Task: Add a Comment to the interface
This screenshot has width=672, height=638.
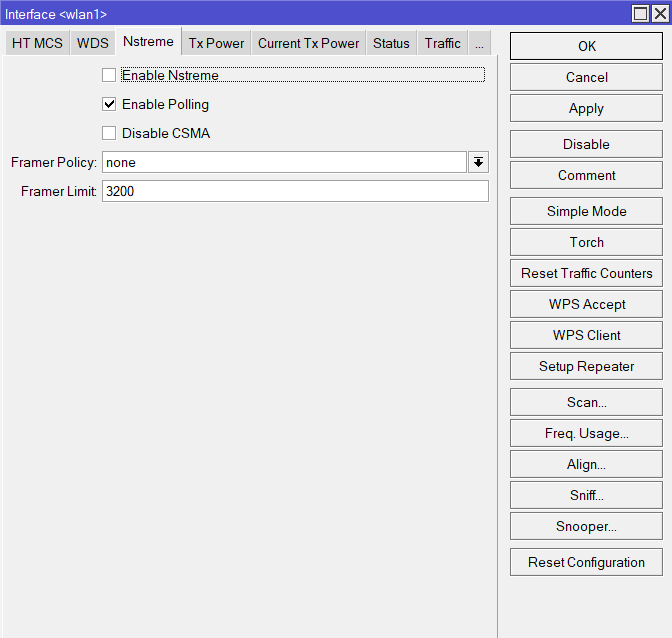Action: coord(586,175)
